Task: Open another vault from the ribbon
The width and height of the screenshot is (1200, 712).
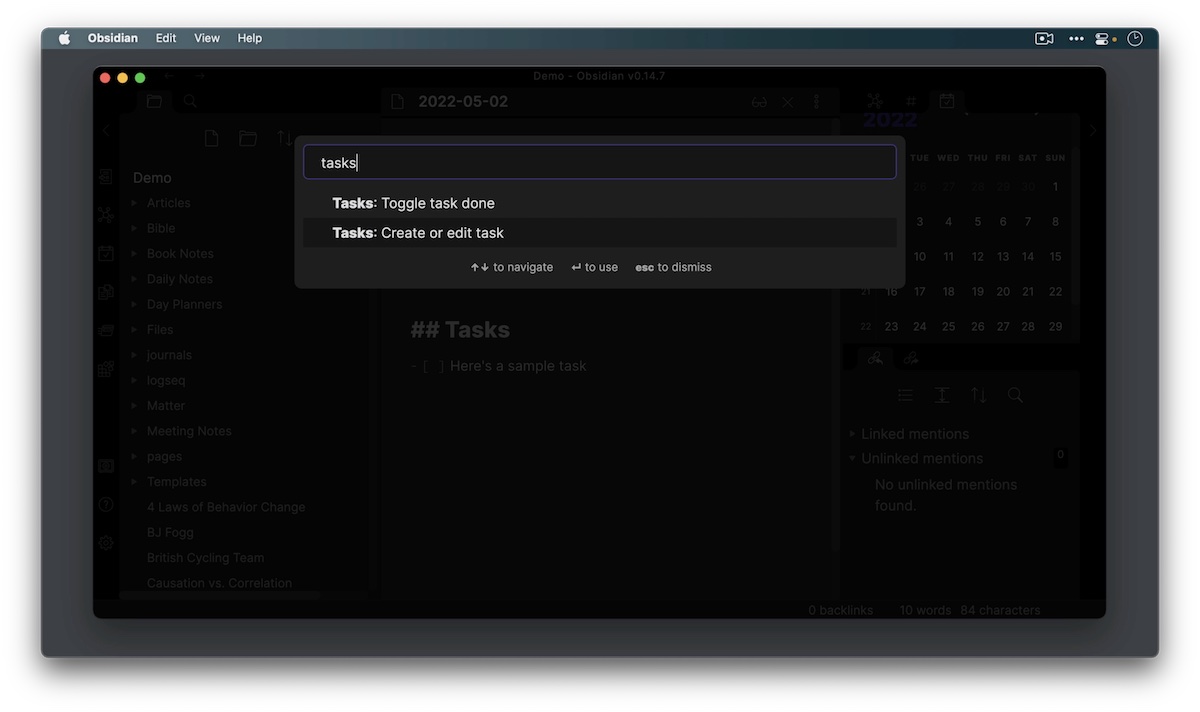Action: coord(106,466)
